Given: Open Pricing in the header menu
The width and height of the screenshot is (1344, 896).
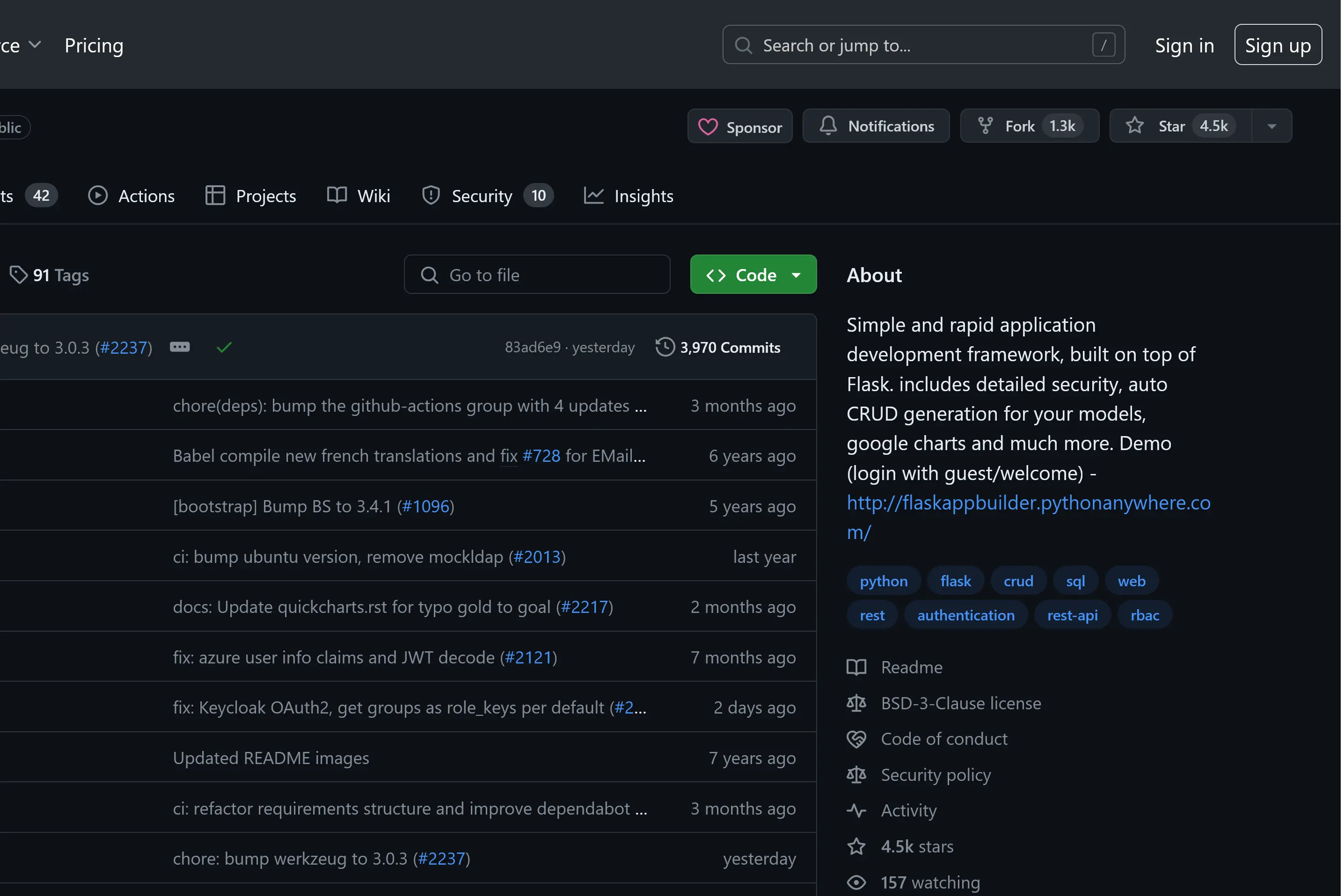Looking at the screenshot, I should coord(94,45).
